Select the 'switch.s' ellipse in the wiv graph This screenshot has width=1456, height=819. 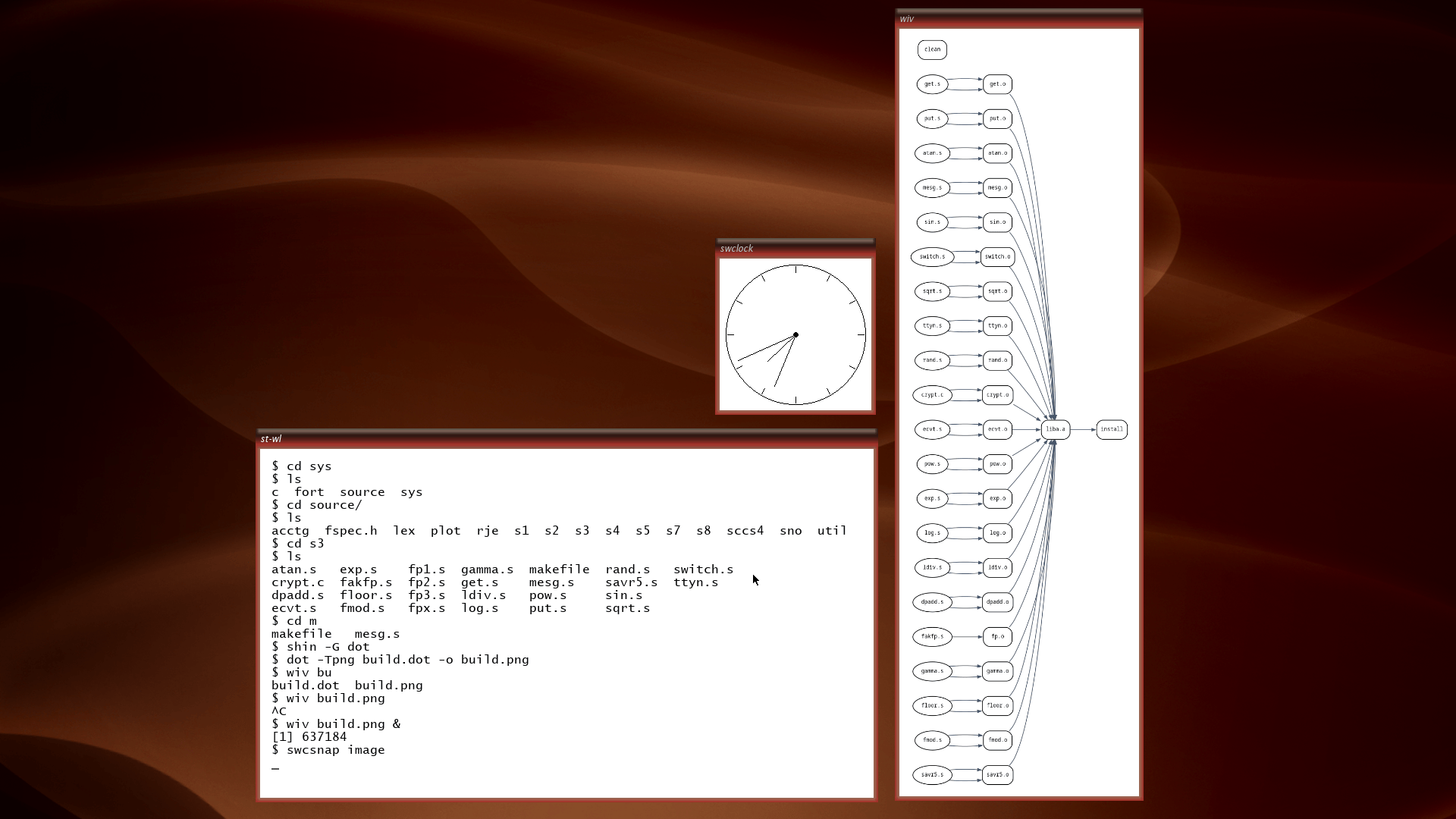tap(932, 256)
